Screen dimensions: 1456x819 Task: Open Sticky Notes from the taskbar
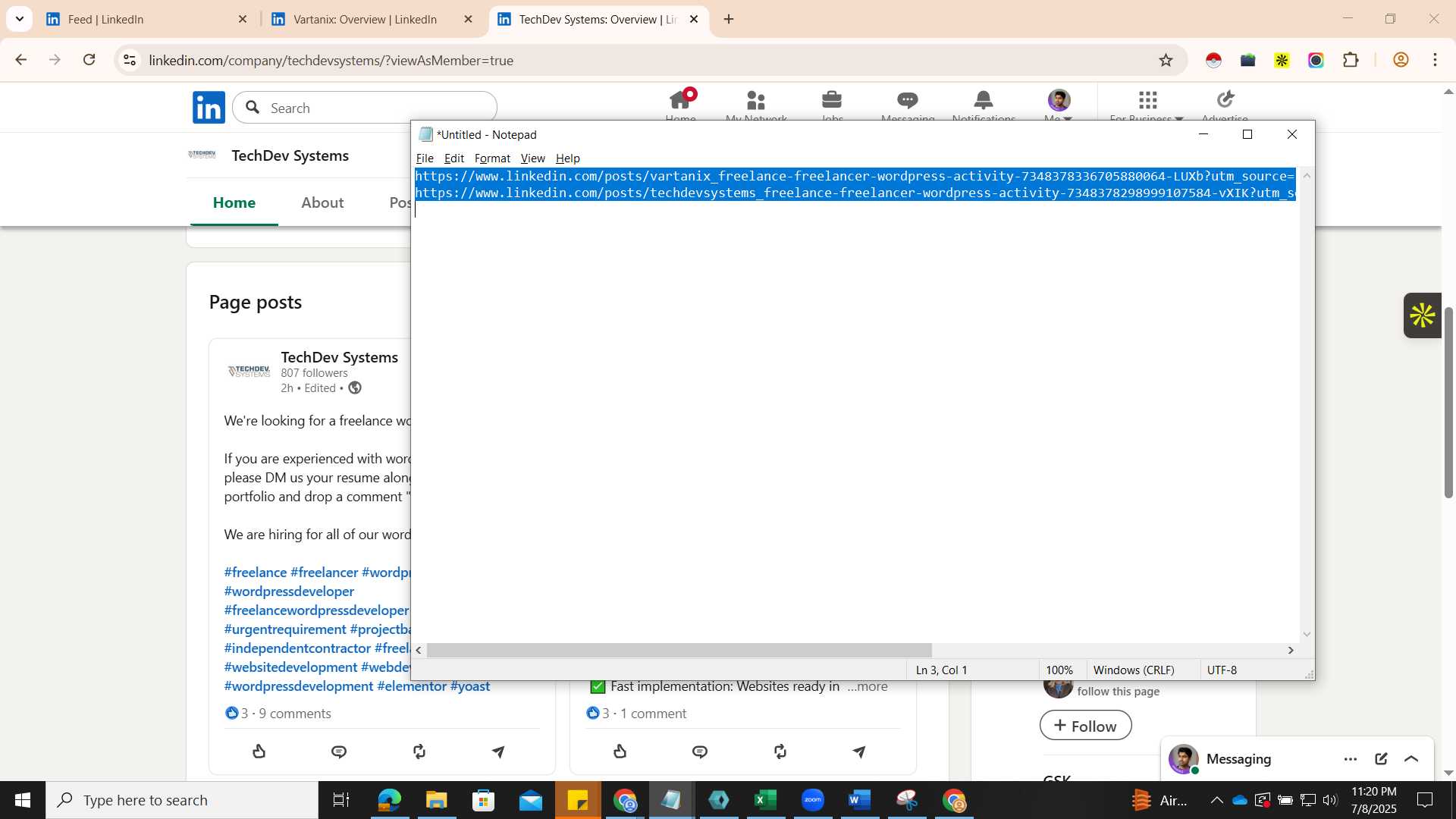(x=578, y=800)
